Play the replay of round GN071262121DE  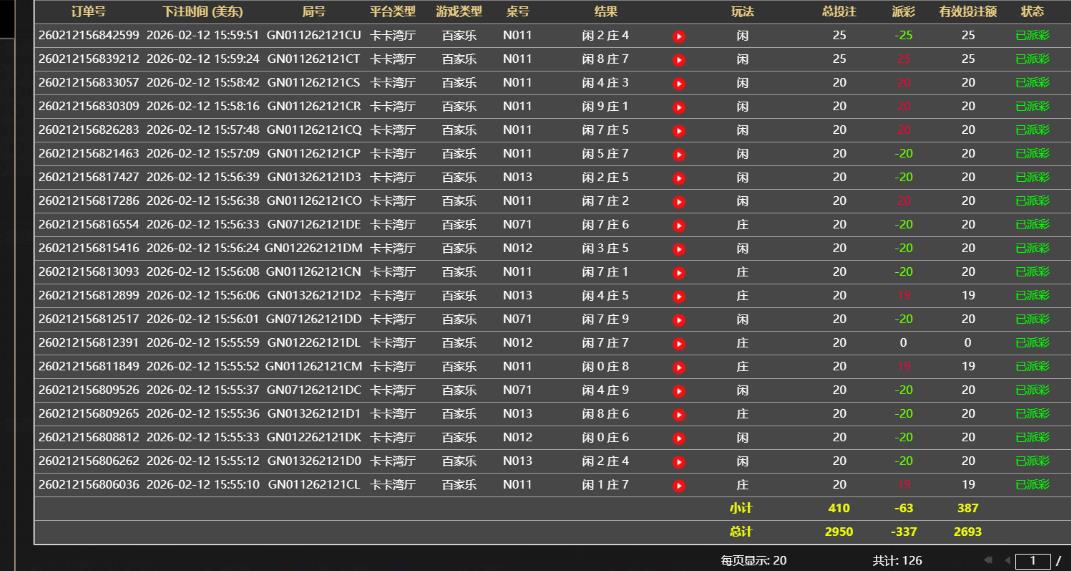point(679,226)
